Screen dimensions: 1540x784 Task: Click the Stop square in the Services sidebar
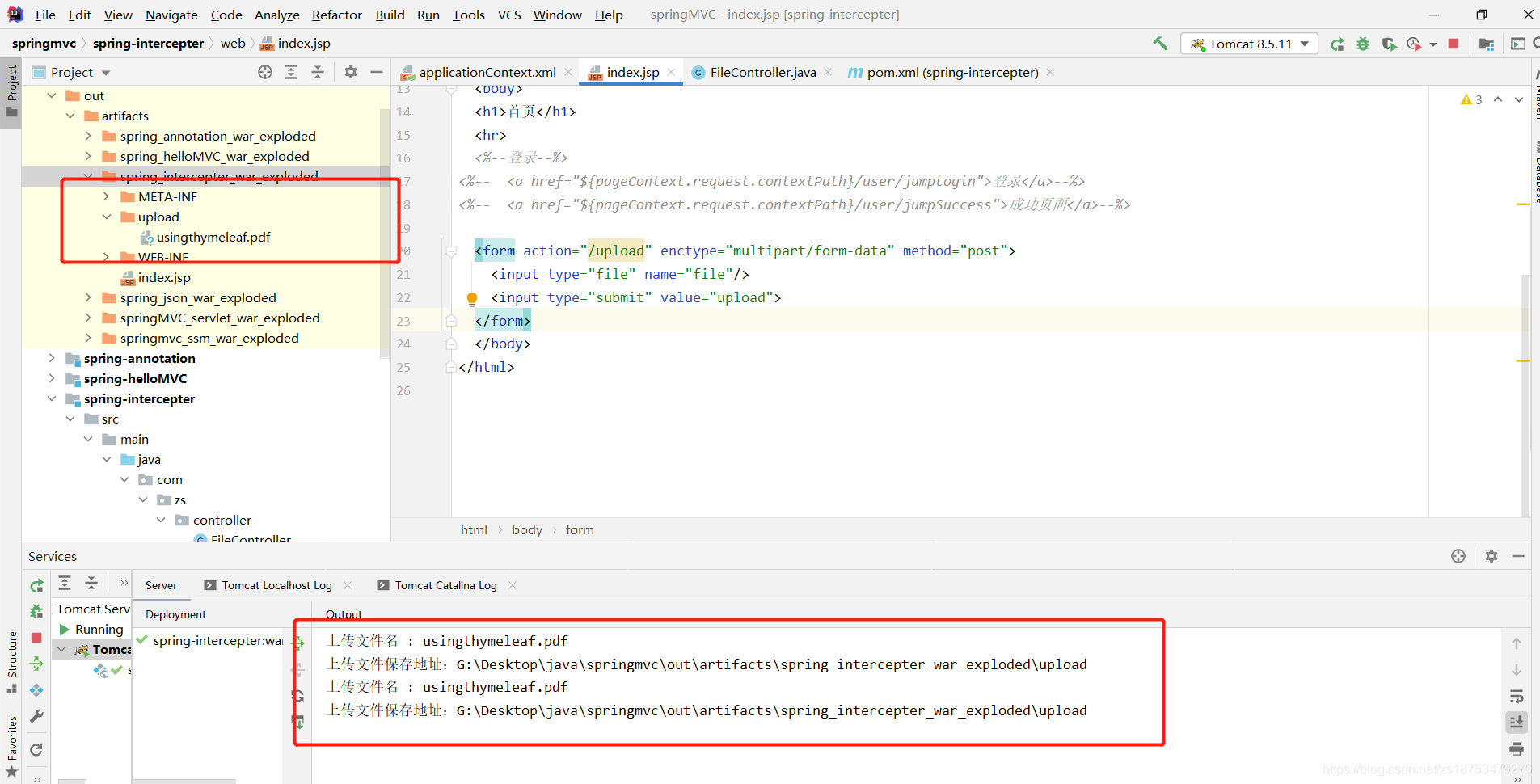pyautogui.click(x=36, y=638)
